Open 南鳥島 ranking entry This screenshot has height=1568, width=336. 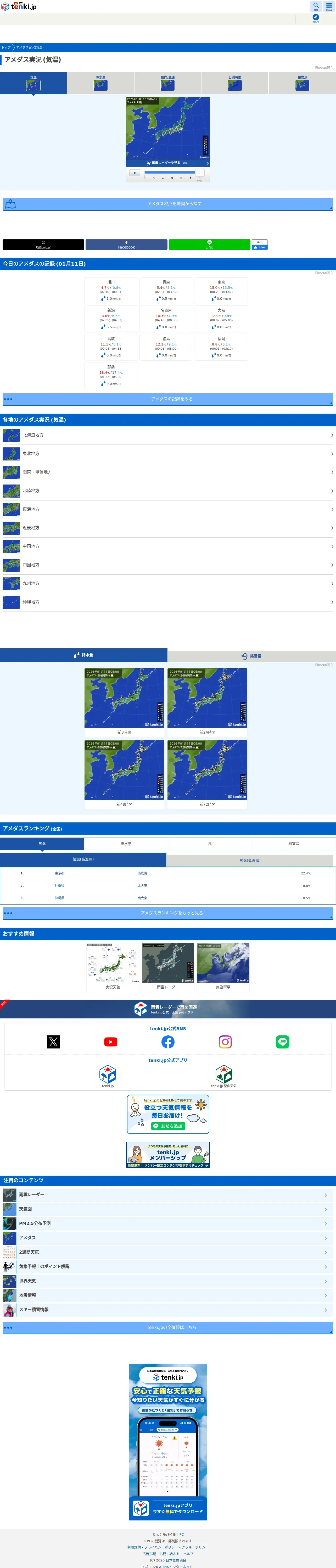tap(142, 873)
